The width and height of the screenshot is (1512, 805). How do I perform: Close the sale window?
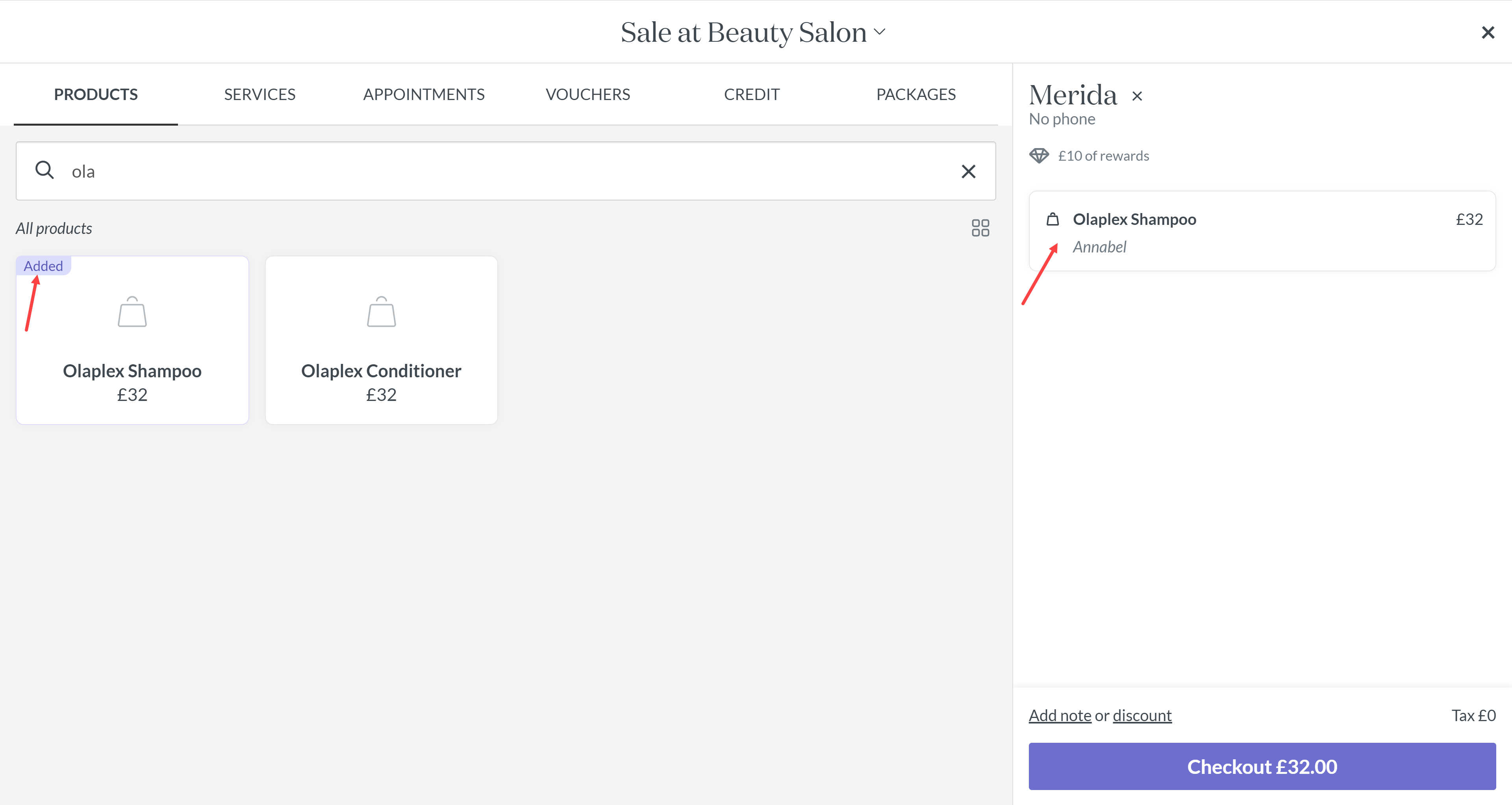click(x=1487, y=32)
